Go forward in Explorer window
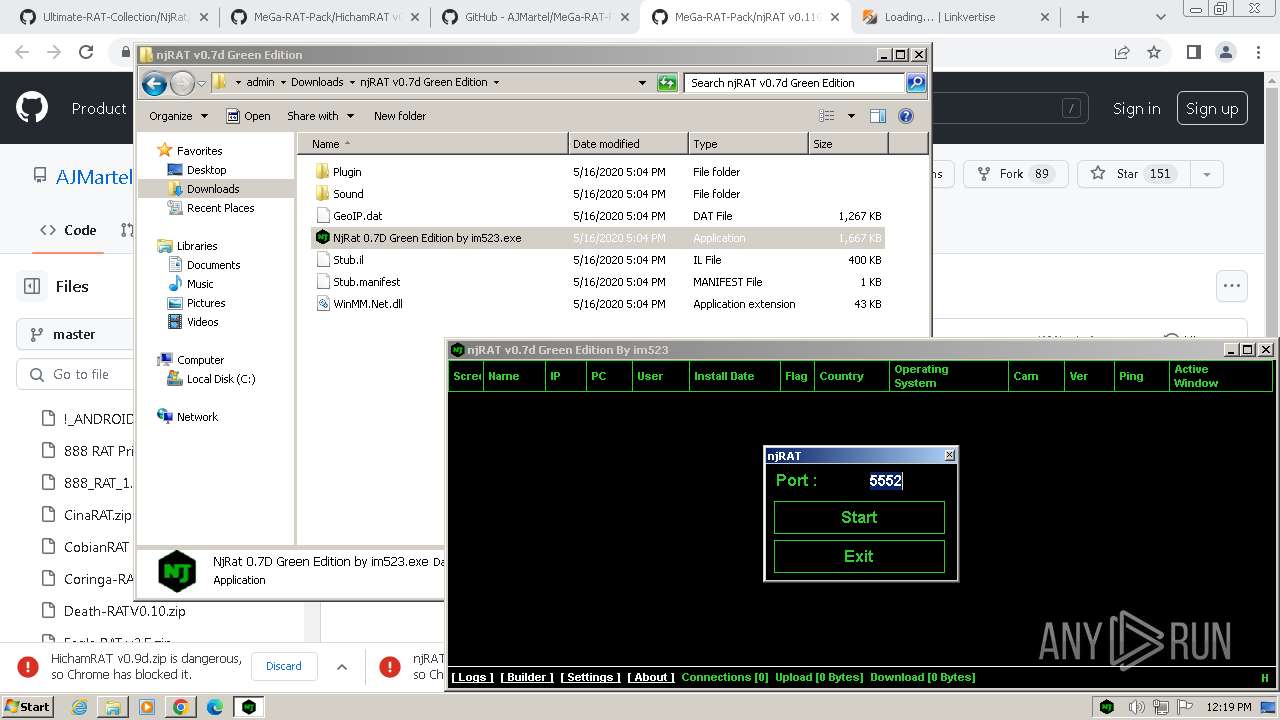 [x=182, y=83]
